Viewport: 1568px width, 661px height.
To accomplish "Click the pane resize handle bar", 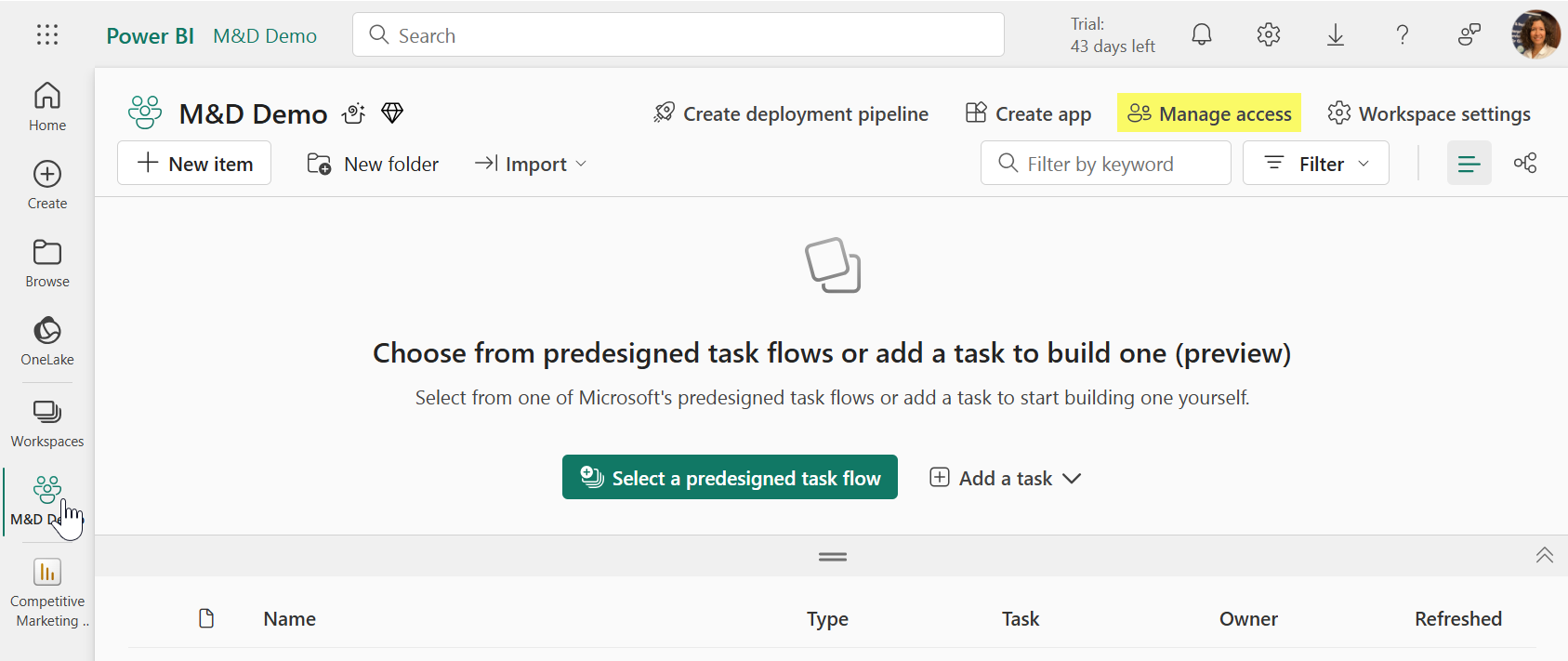I will point(833,557).
